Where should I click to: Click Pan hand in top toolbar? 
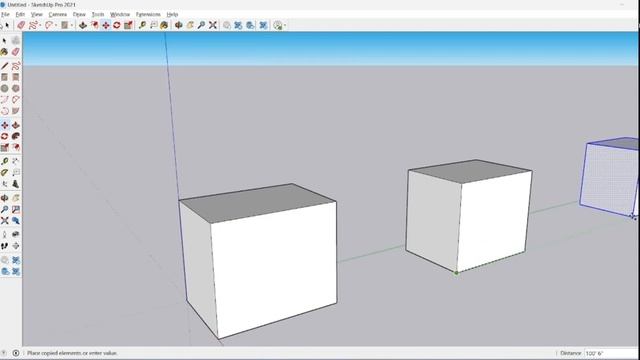pos(190,25)
